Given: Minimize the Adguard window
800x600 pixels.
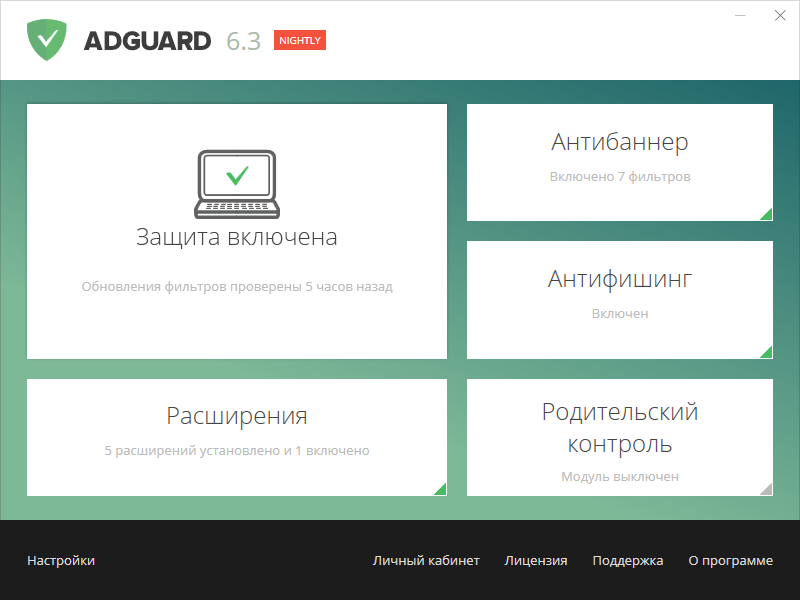Looking at the screenshot, I should point(740,16).
